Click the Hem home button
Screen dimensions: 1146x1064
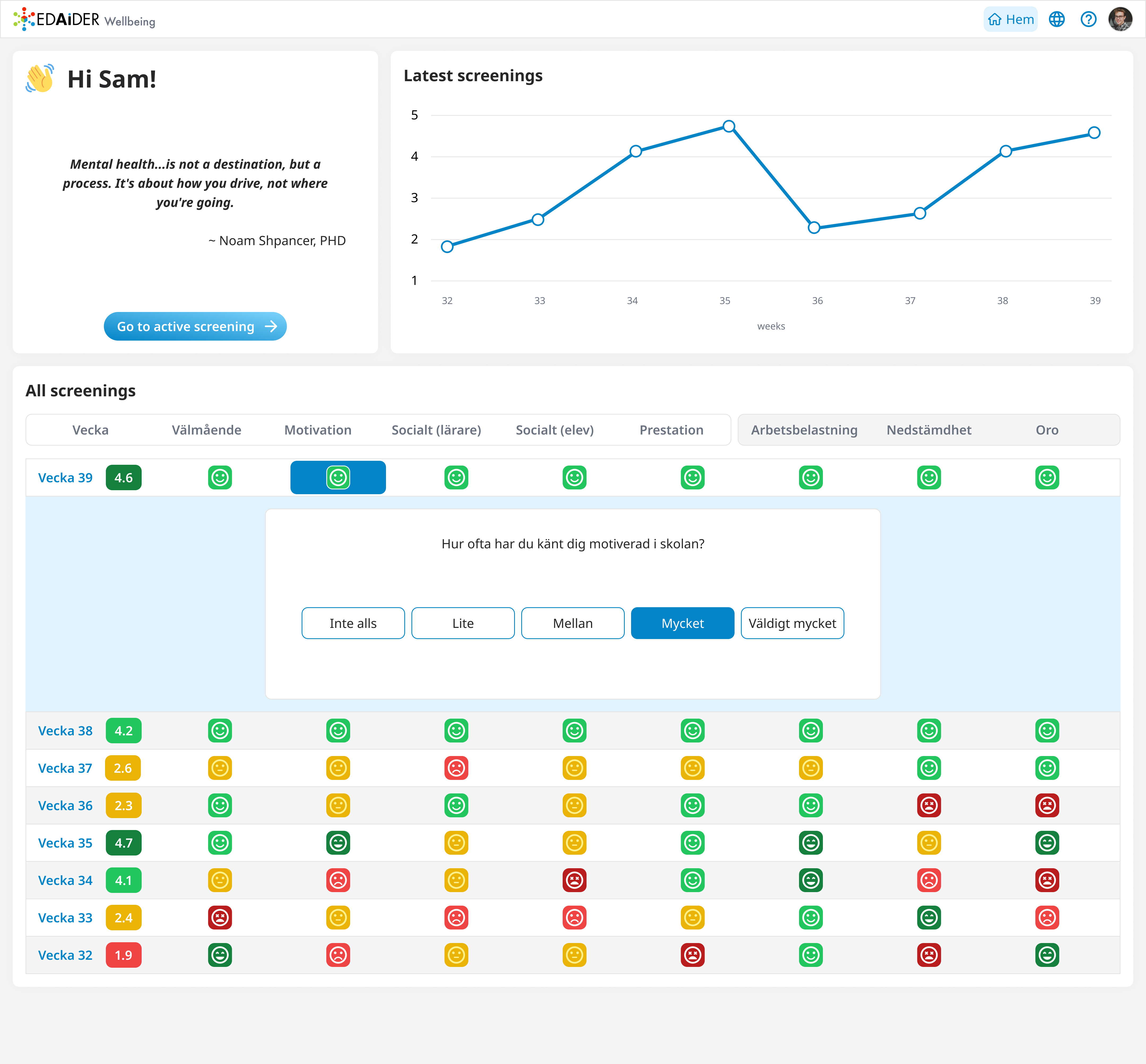coord(1011,20)
